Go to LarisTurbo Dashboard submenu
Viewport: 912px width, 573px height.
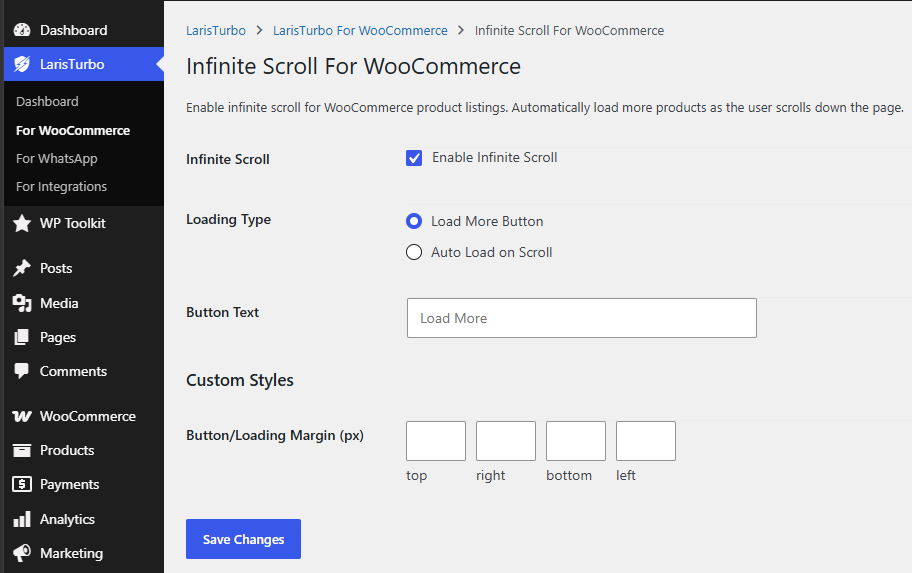(x=47, y=101)
